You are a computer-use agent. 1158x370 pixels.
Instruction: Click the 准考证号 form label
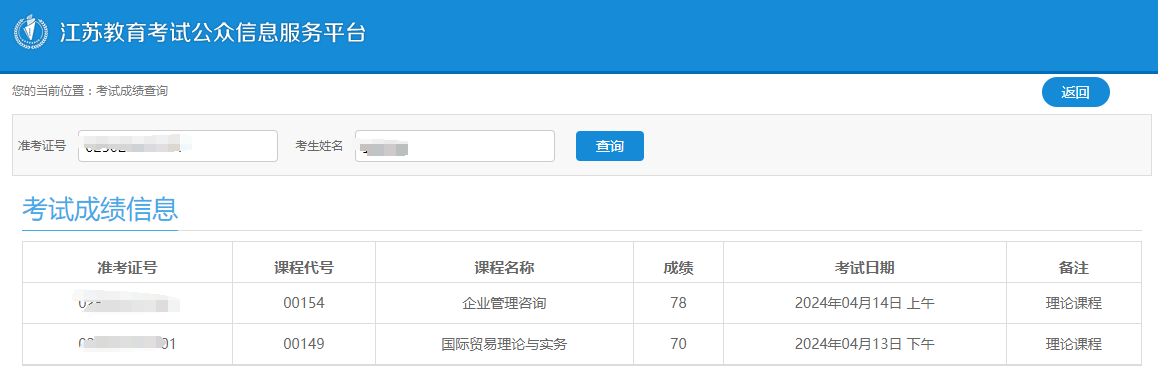pyautogui.click(x=42, y=145)
